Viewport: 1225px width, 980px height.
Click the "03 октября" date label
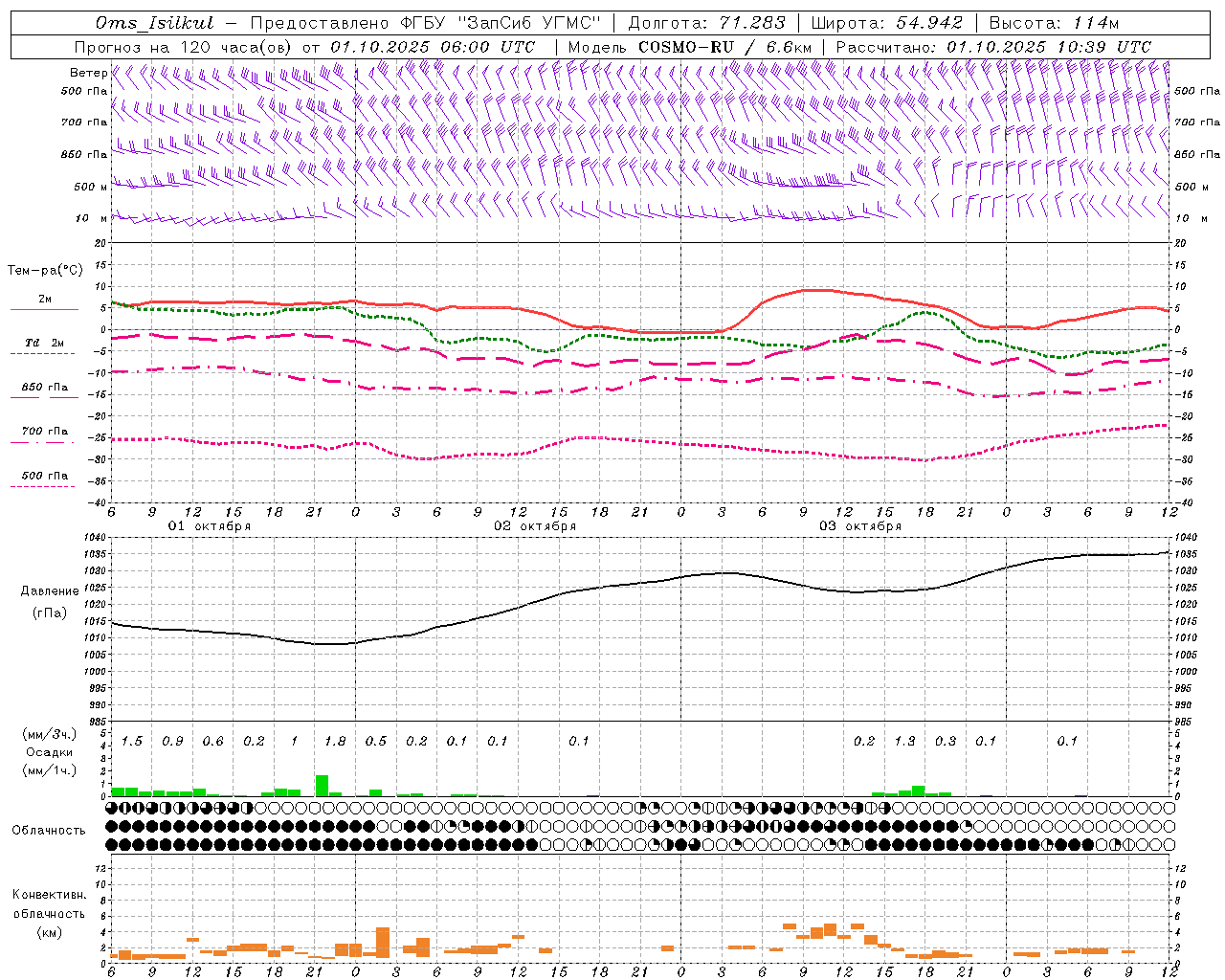tap(860, 526)
